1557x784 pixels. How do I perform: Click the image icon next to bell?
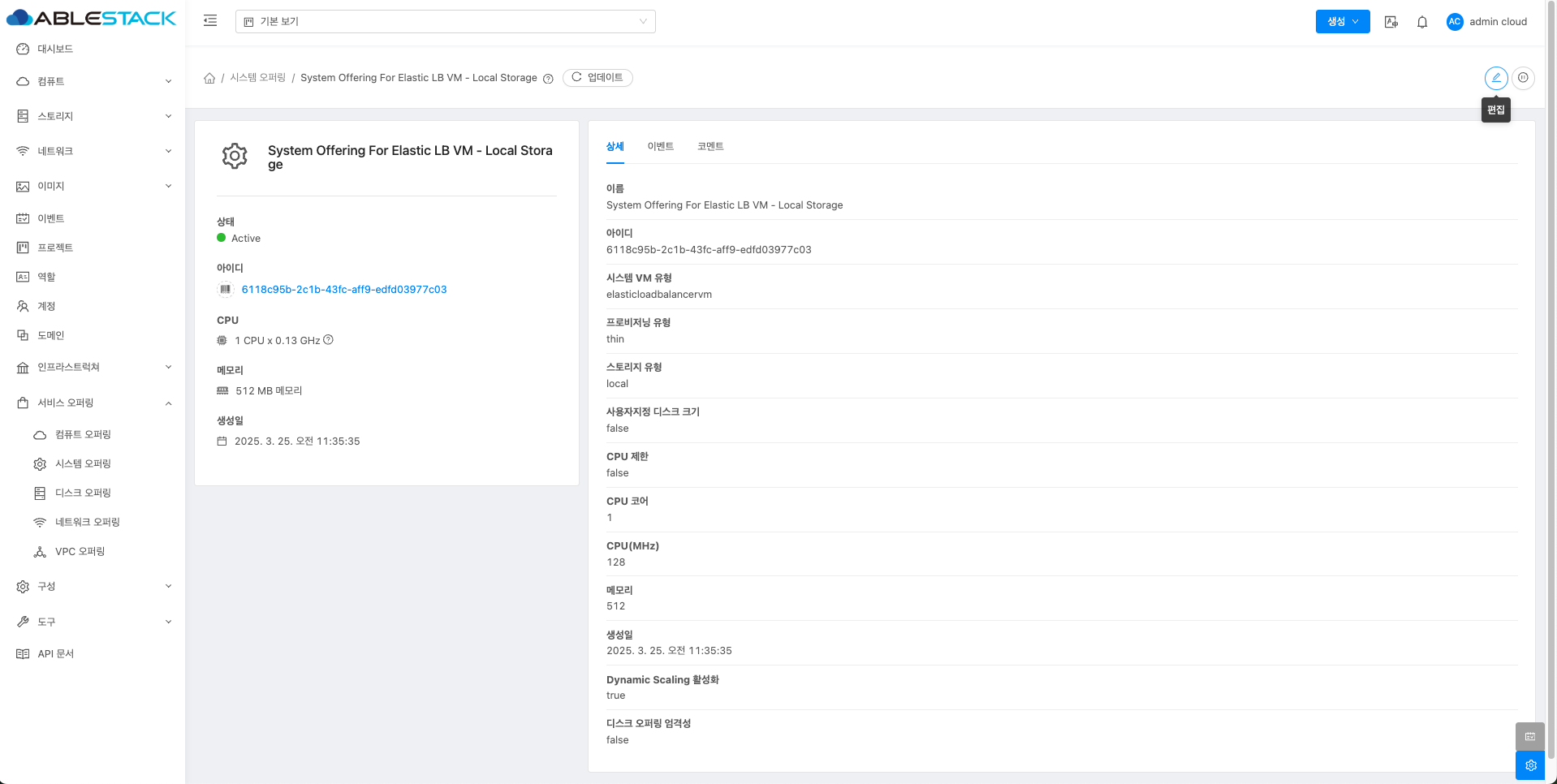(1391, 22)
